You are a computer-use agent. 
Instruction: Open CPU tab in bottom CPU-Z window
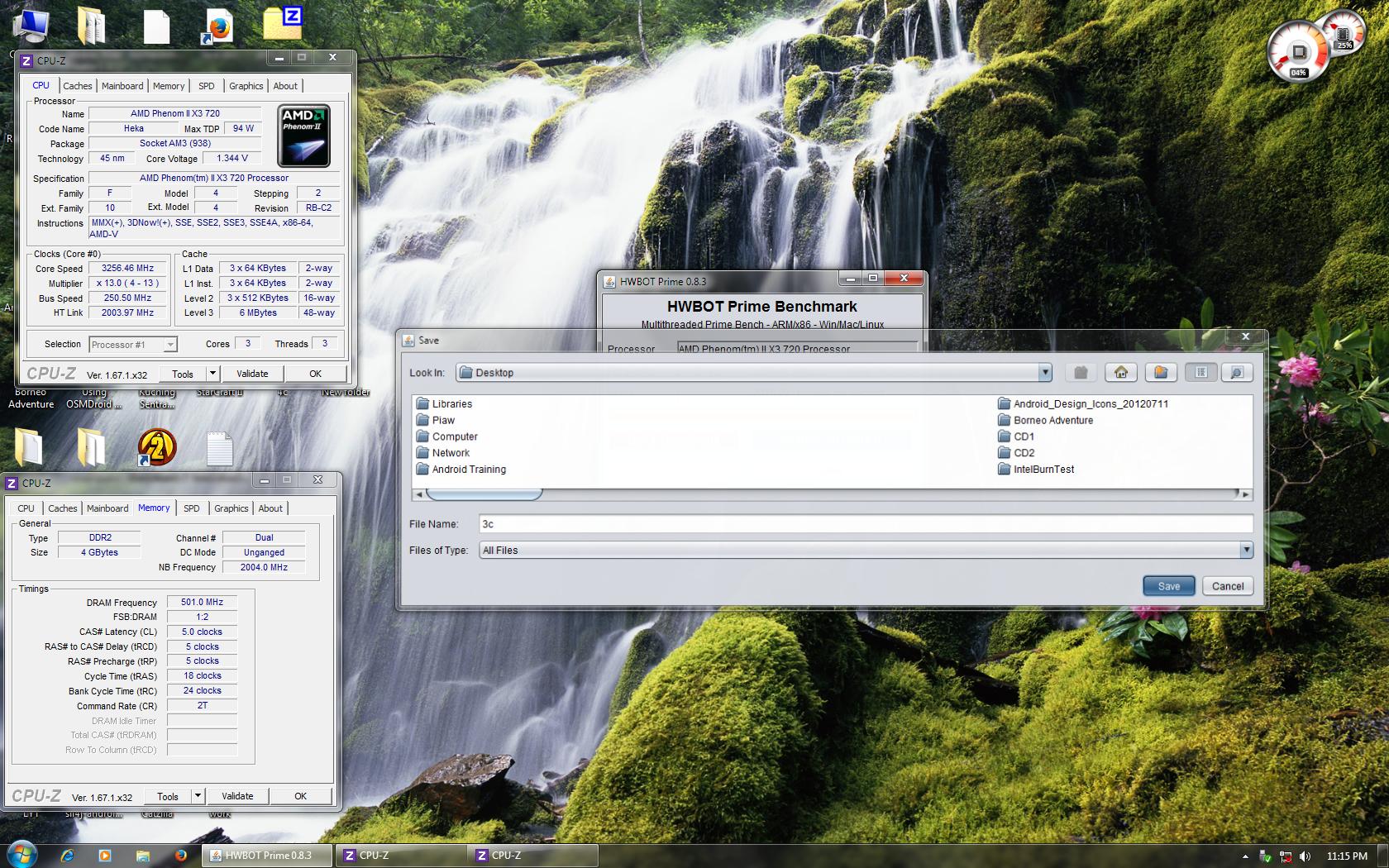(x=26, y=508)
